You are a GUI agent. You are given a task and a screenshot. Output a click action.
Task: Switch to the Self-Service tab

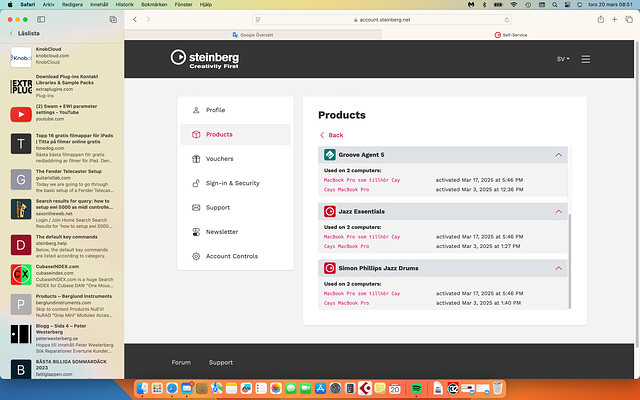pyautogui.click(x=510, y=35)
